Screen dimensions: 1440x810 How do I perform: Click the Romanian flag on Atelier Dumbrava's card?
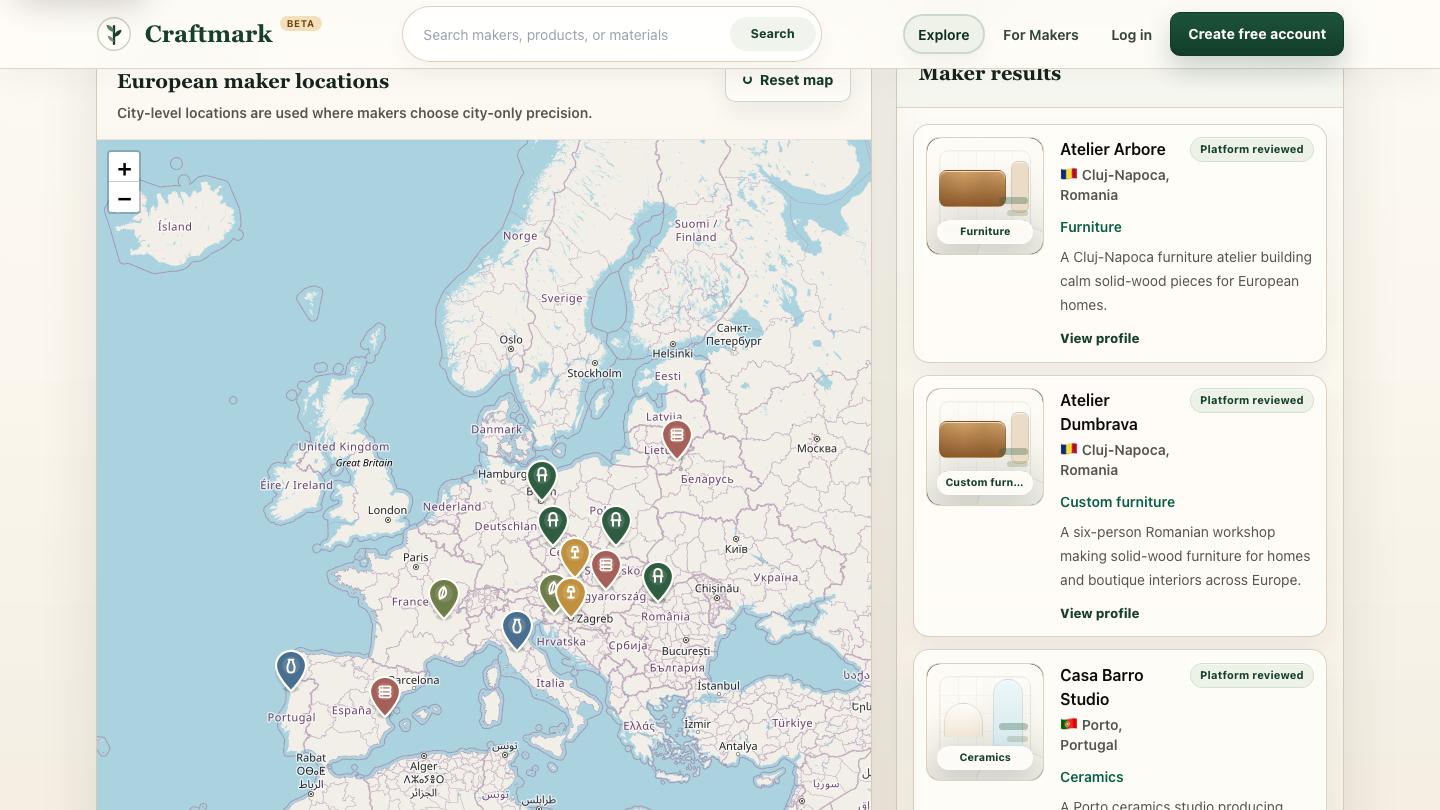pos(1069,449)
